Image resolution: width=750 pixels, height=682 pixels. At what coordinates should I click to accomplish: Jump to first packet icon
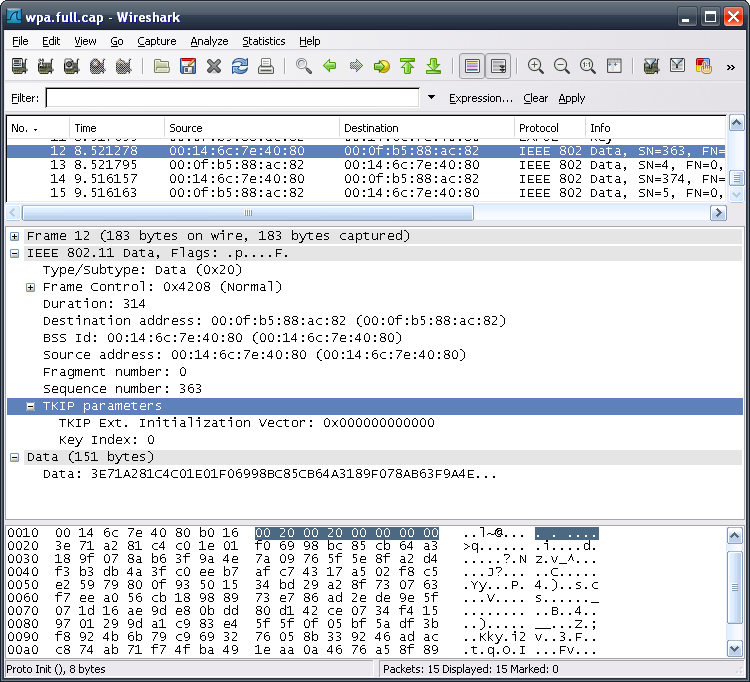coord(408,66)
